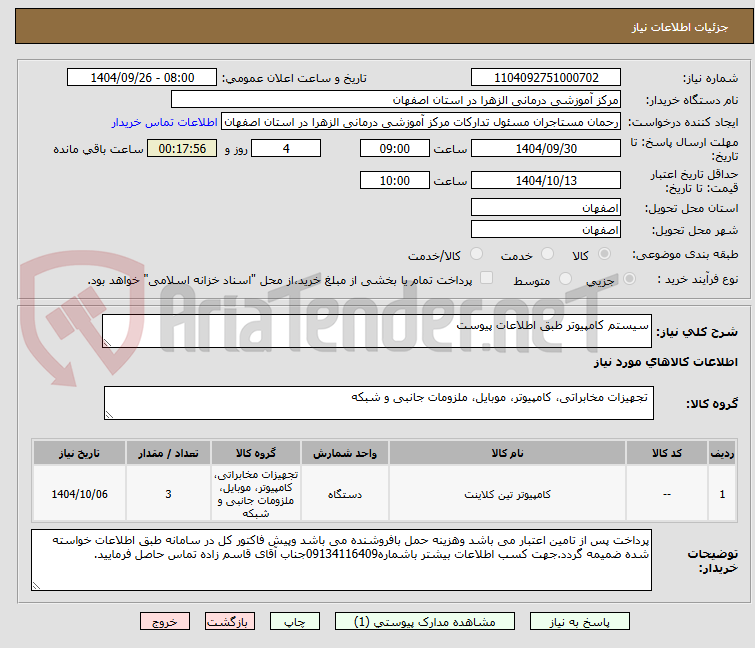Click the item name cell 'کامپیوتر تین کلاینت'

[508, 494]
